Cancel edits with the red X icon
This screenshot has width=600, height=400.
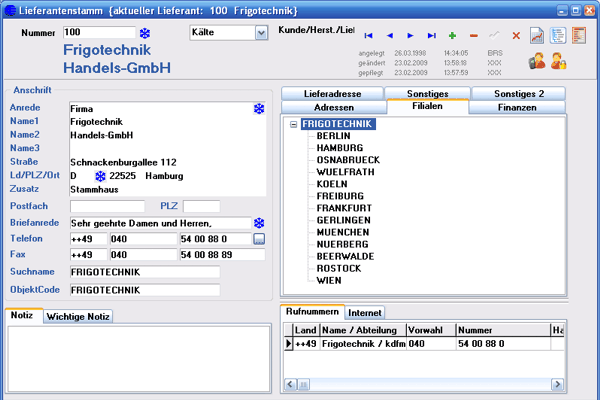coord(516,36)
